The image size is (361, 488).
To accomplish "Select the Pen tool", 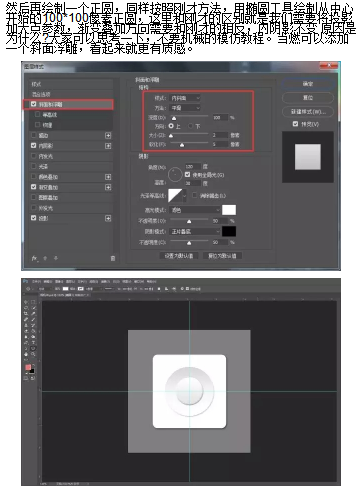I will coord(26,343).
